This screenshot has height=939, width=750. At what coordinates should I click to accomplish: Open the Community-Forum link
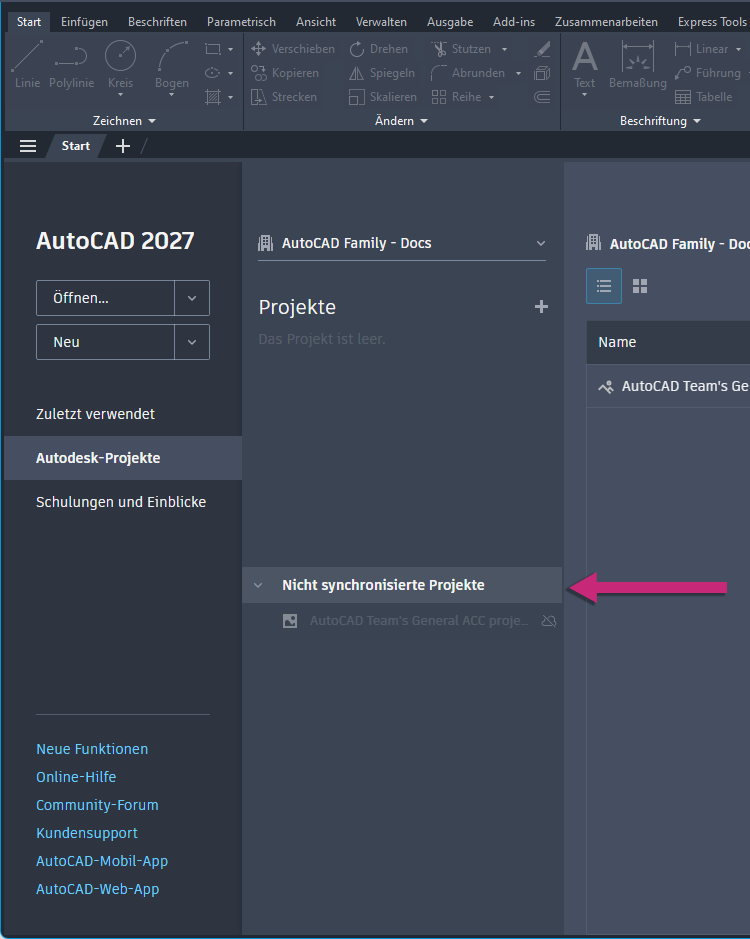[98, 805]
